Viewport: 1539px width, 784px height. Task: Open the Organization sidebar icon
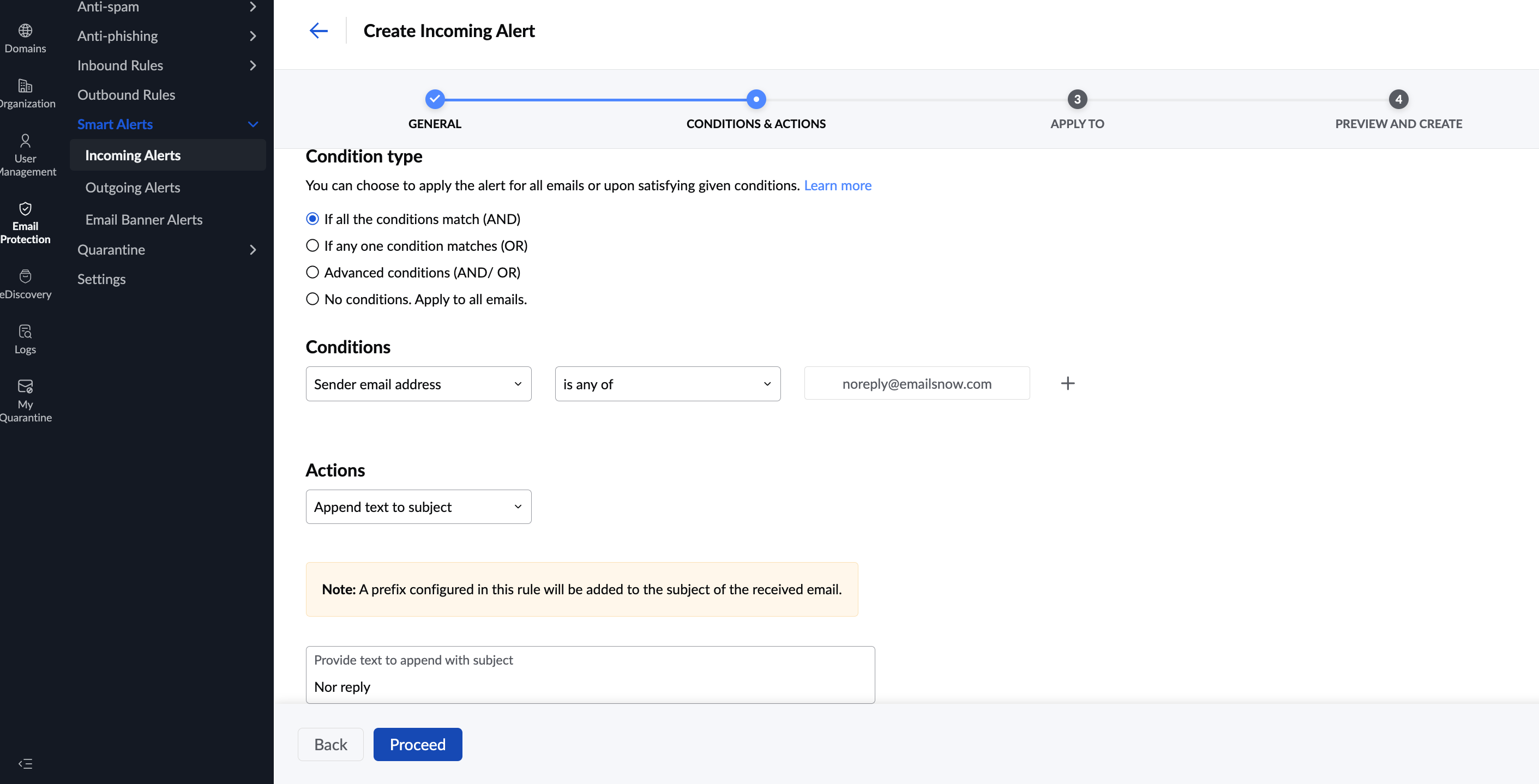coord(25,93)
